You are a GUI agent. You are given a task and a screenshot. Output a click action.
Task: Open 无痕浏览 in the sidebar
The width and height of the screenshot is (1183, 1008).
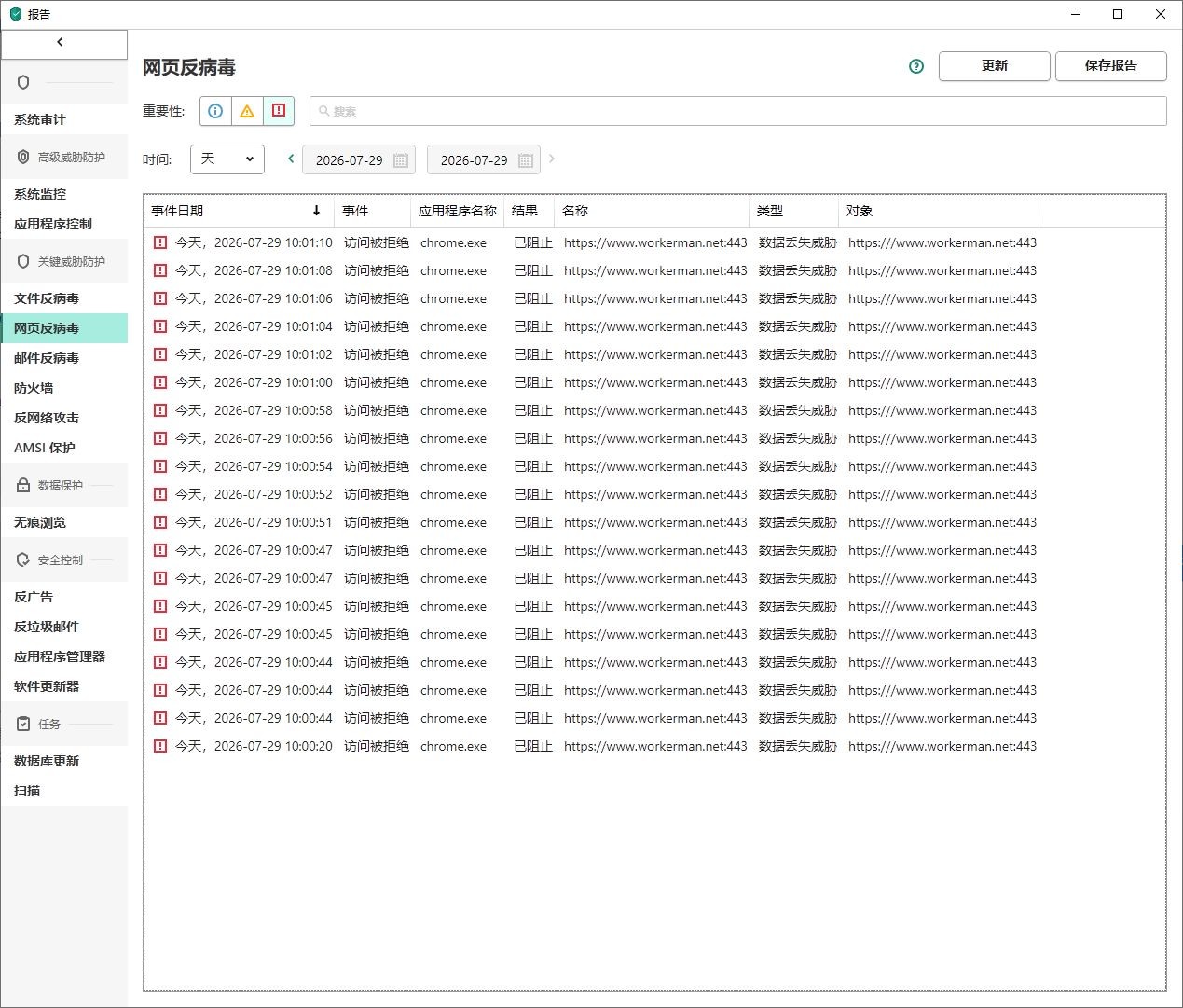click(x=64, y=522)
